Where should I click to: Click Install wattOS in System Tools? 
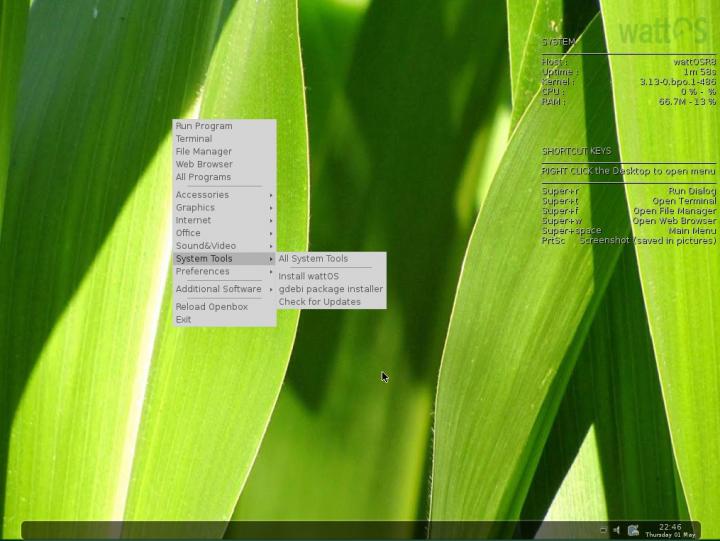[x=309, y=276]
